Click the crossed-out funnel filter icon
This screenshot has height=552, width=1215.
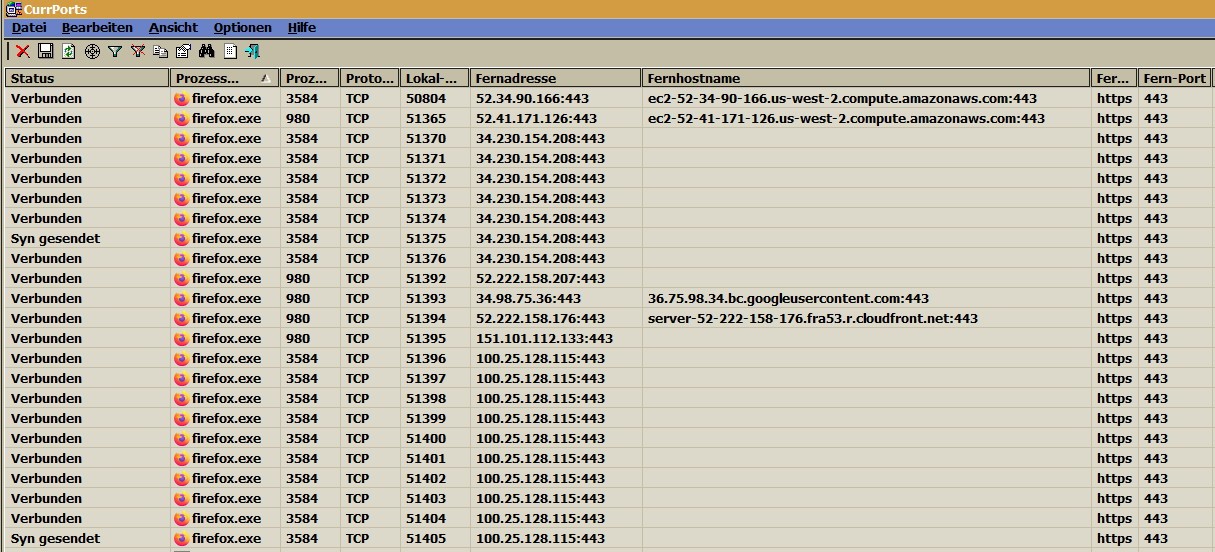tap(138, 51)
